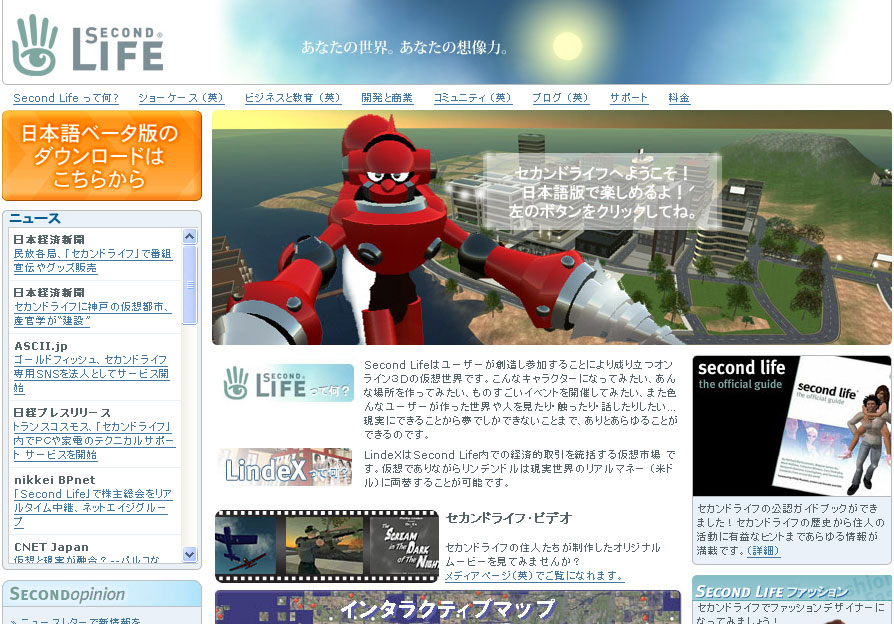
Task: Click the Second Life hand logo
Action: tap(35, 46)
